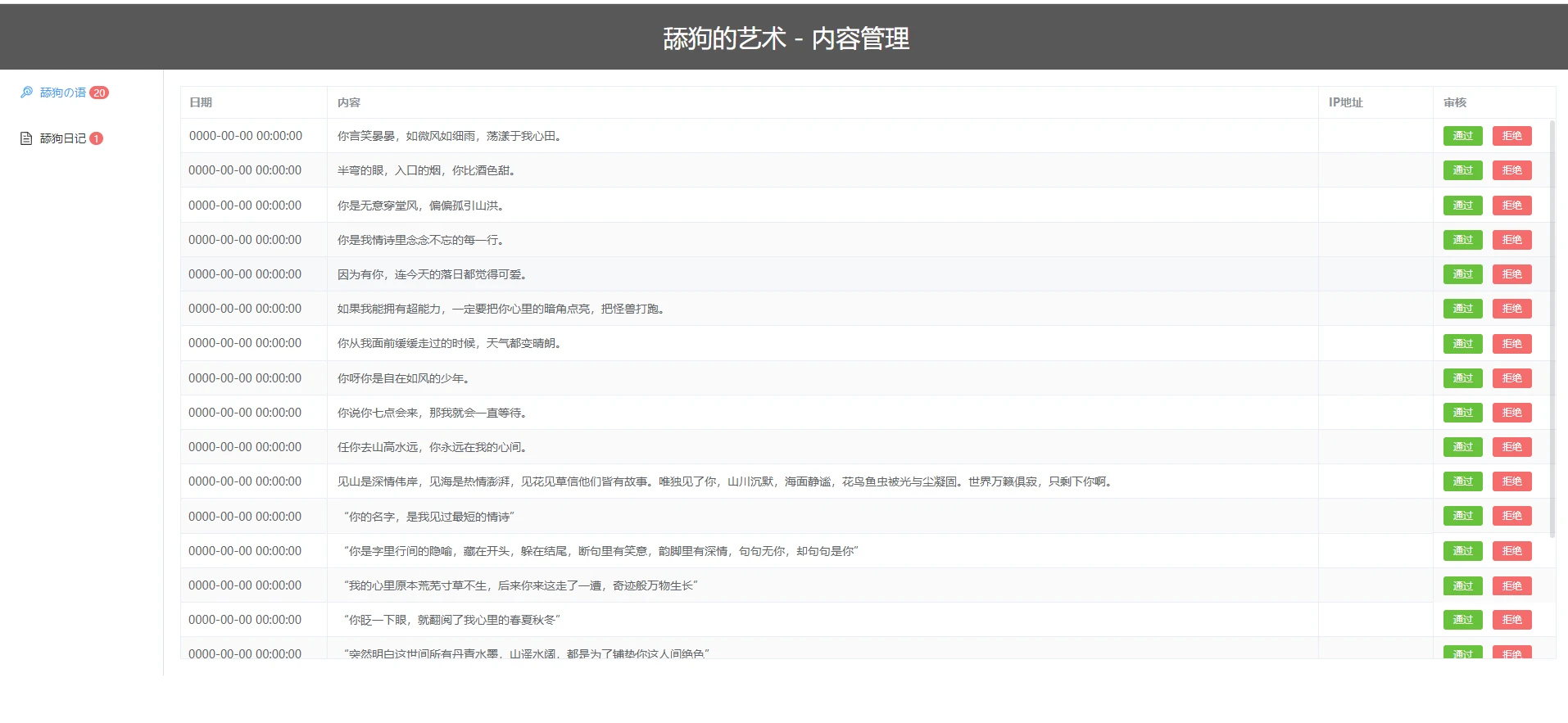Click the document icon beside 舔狗日记
Screen dimensions: 1568x723
pos(26,138)
